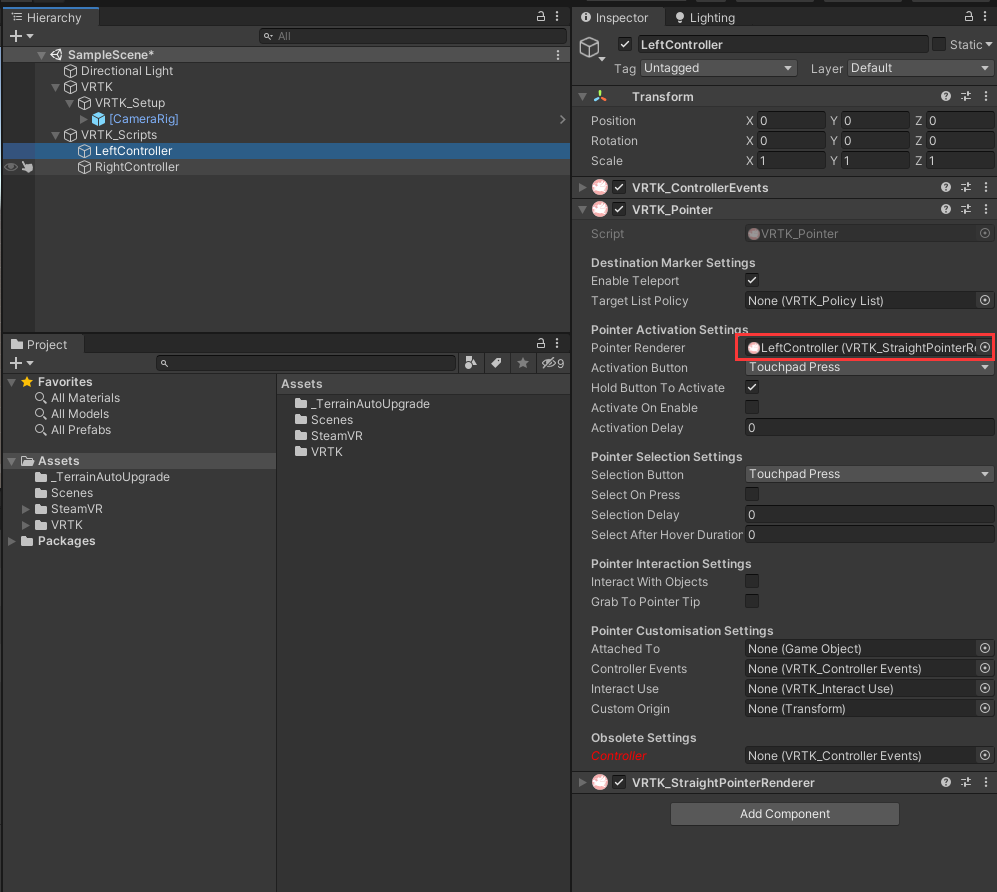Check Select On Press
This screenshot has width=997, height=892.
coord(752,495)
